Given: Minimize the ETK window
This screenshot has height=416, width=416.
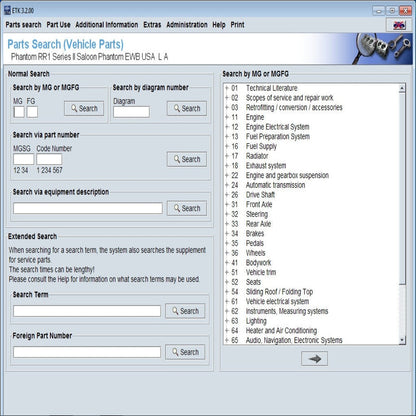Looking at the screenshot, I should tap(378, 11).
